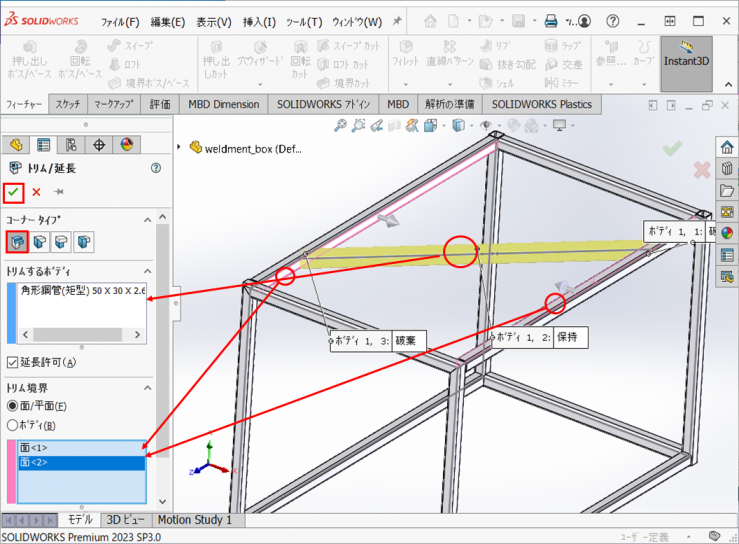
Task: Collapse the コーナー タイプ section
Action: point(148,218)
